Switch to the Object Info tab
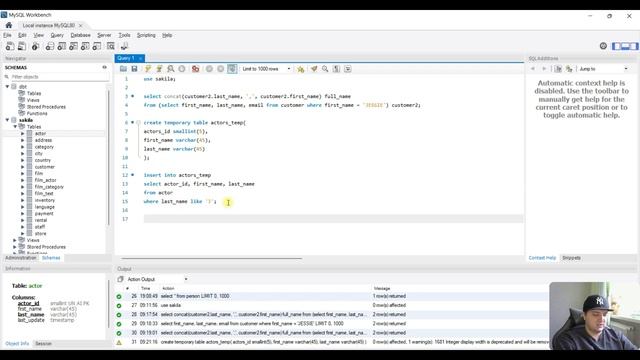This screenshot has height=360, width=640. tap(17, 344)
